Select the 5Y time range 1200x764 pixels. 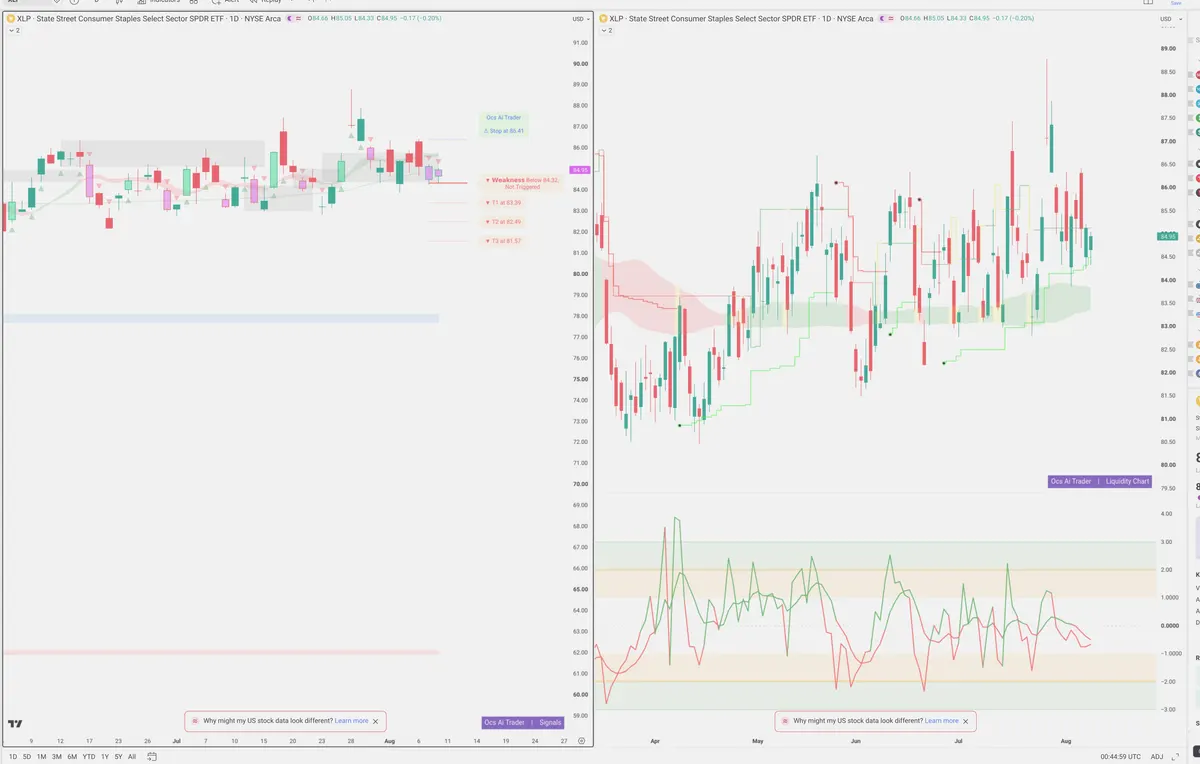119,757
